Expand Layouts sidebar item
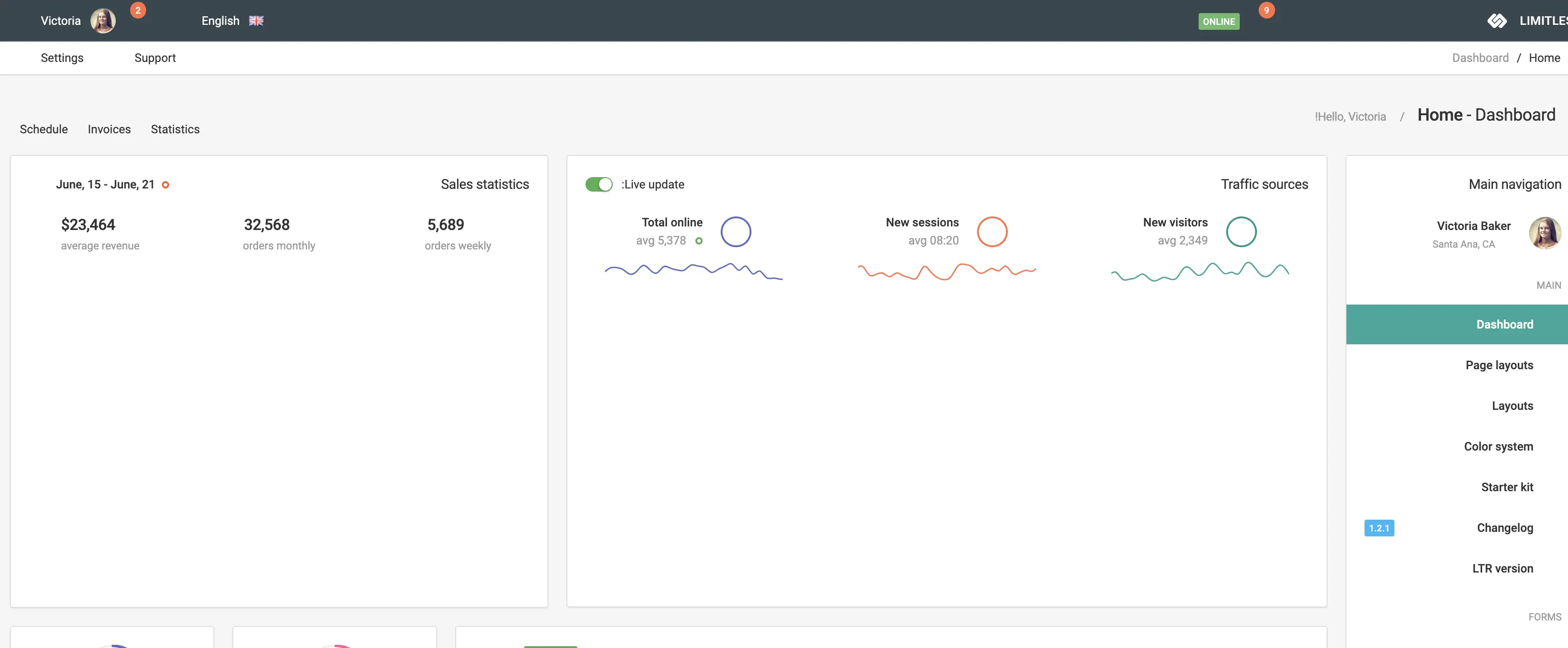Viewport: 1568px width, 648px height. pyautogui.click(x=1457, y=406)
